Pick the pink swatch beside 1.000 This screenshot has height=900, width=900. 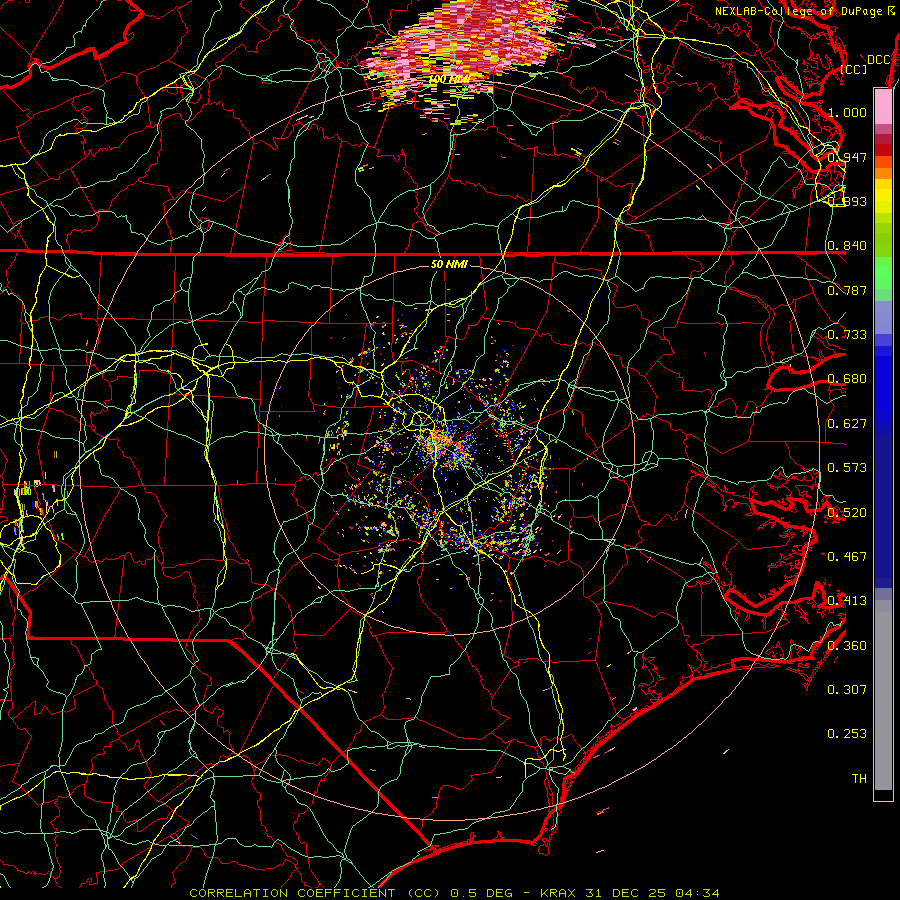[x=883, y=107]
